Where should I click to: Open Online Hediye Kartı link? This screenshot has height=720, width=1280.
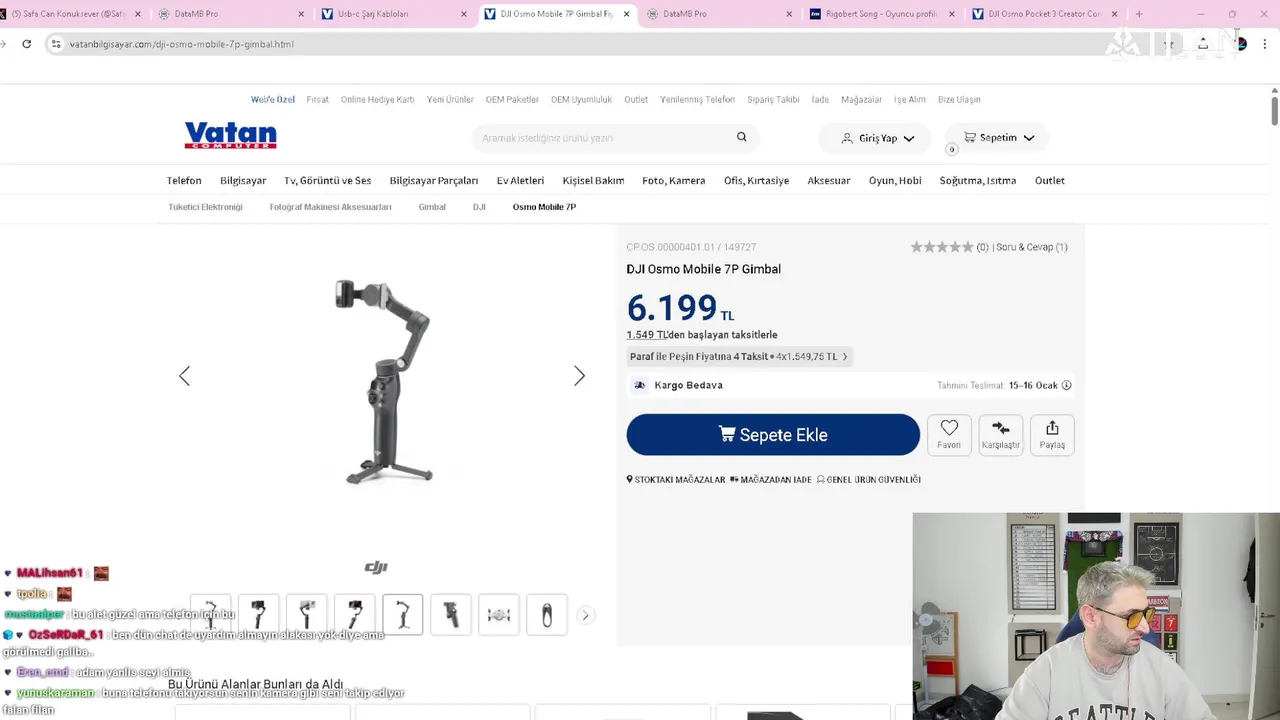click(377, 100)
